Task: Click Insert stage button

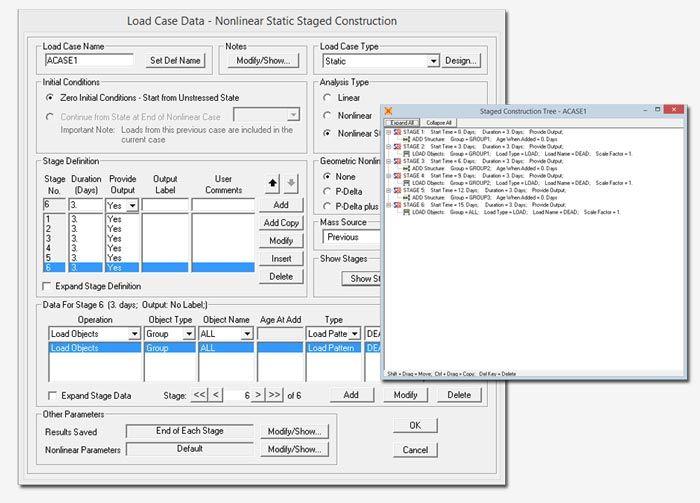Action: (x=281, y=258)
